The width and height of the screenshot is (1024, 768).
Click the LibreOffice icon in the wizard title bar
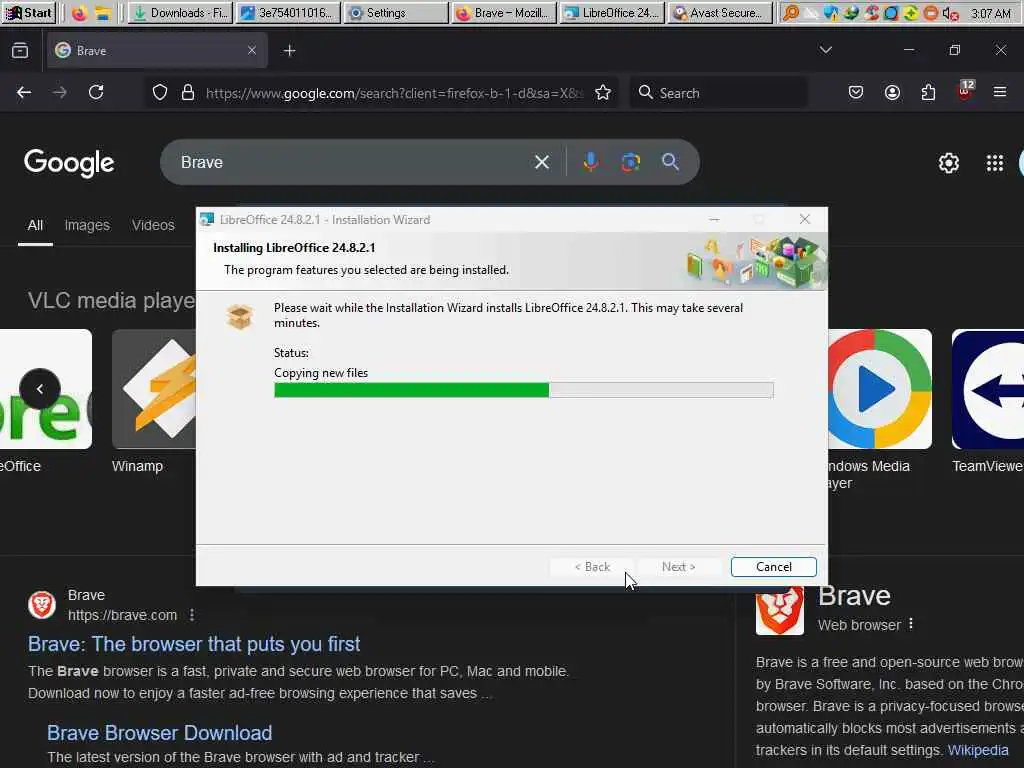(207, 219)
